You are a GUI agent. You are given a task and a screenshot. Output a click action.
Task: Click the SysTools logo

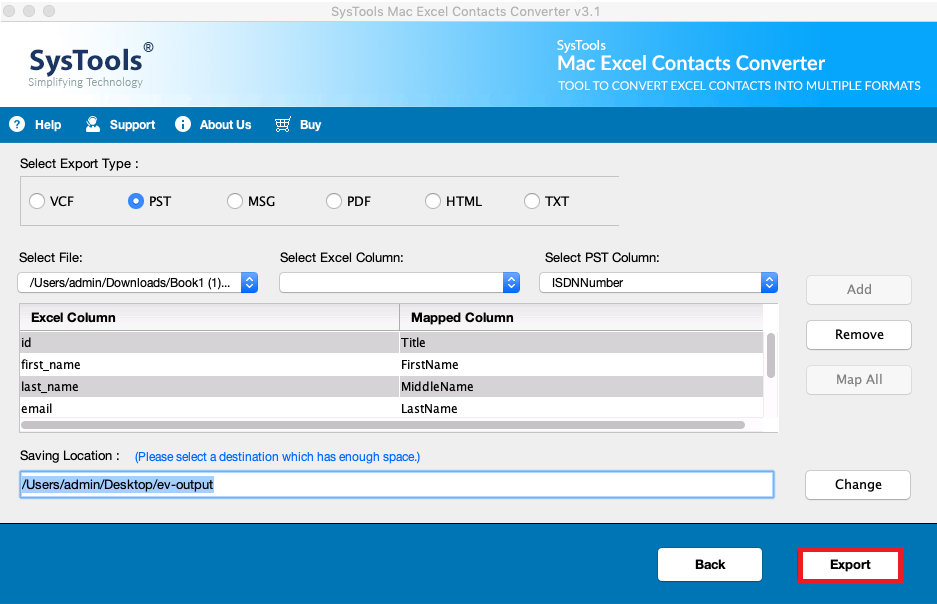point(91,65)
